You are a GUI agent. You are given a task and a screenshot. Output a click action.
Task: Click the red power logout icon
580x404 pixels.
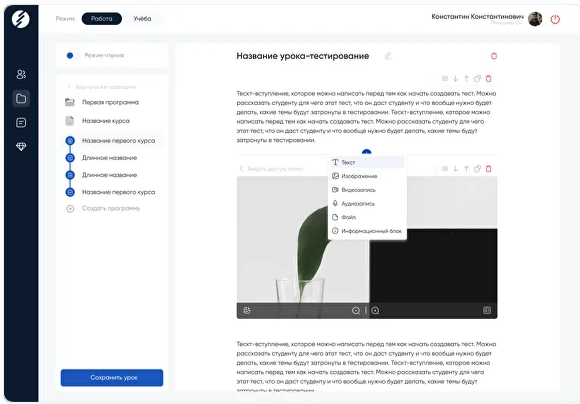[555, 19]
